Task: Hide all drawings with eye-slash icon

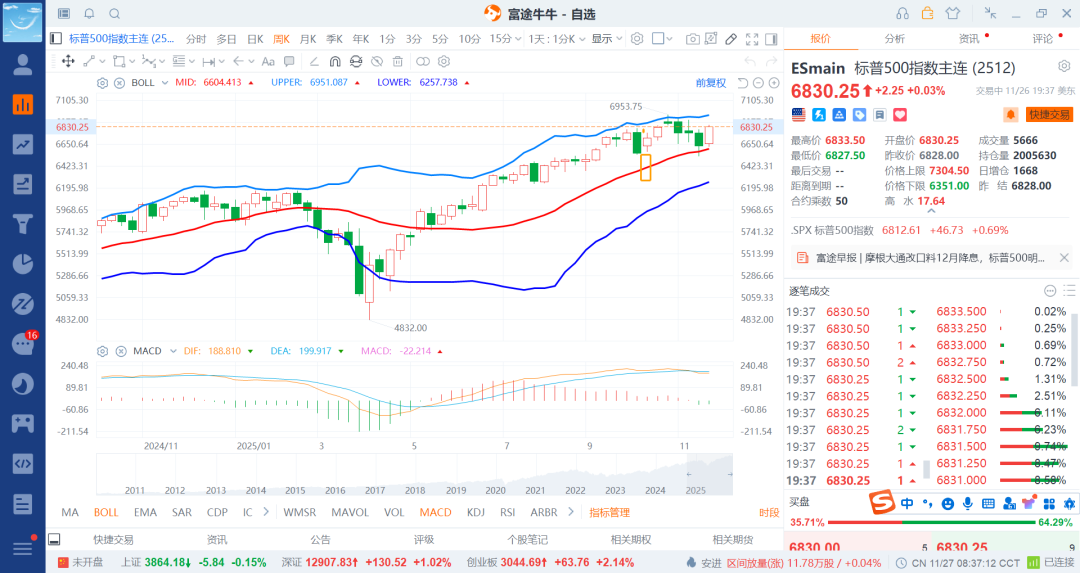Action: pyautogui.click(x=377, y=61)
